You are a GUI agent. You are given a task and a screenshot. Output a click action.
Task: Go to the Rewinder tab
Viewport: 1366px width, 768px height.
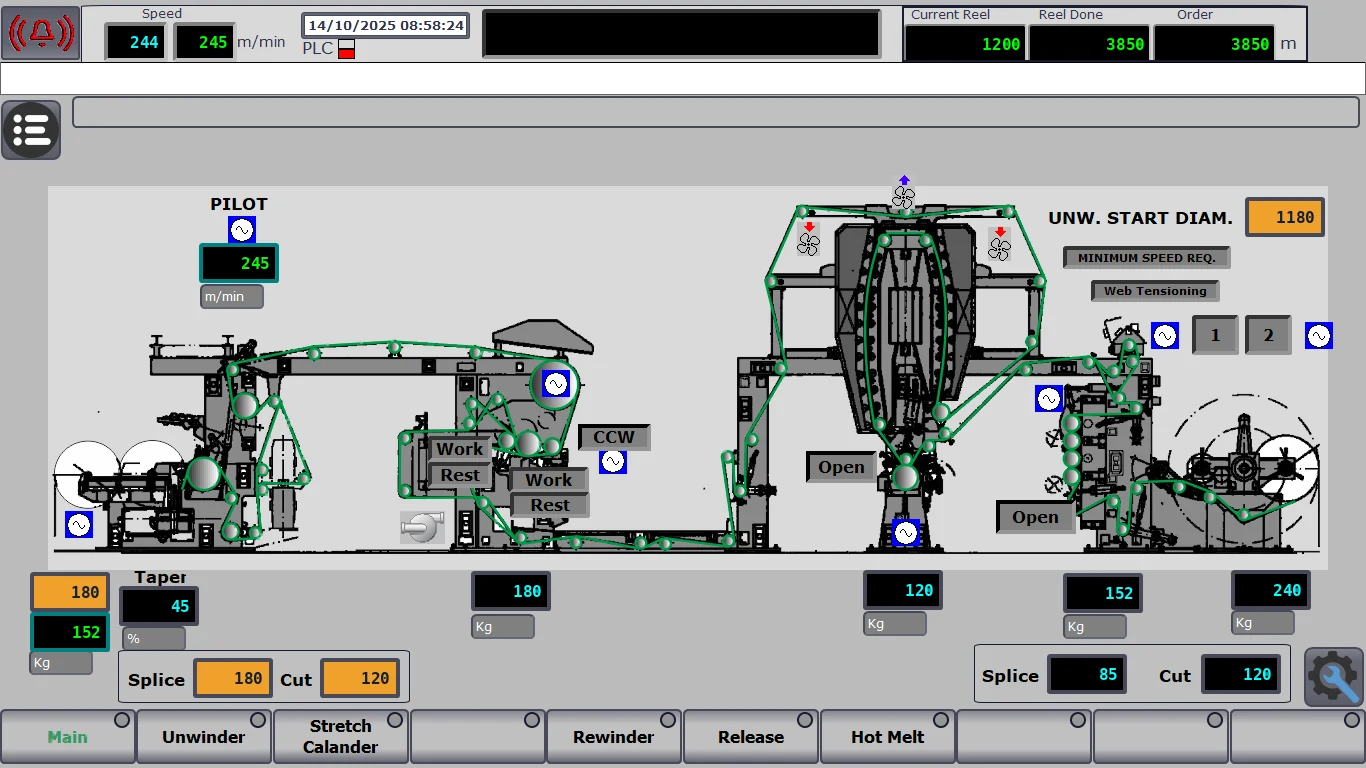pyautogui.click(x=614, y=737)
